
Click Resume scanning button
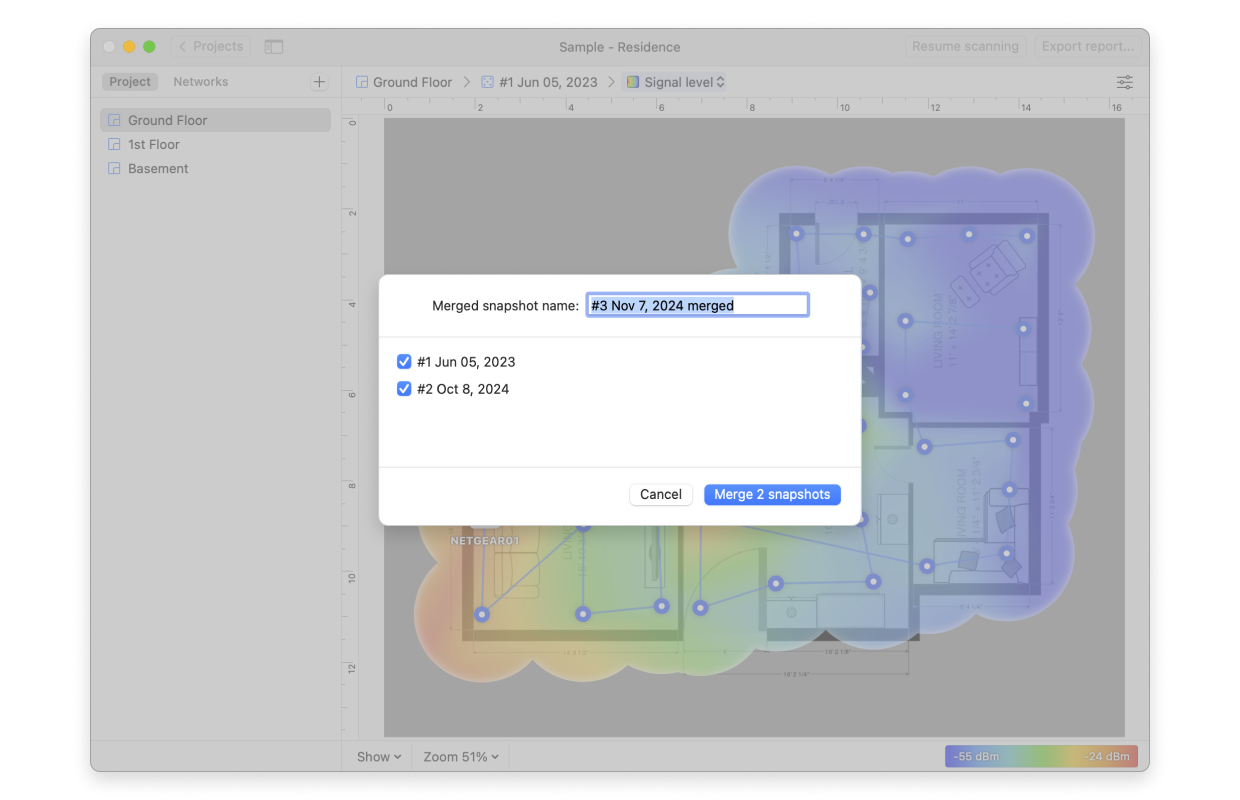(965, 47)
